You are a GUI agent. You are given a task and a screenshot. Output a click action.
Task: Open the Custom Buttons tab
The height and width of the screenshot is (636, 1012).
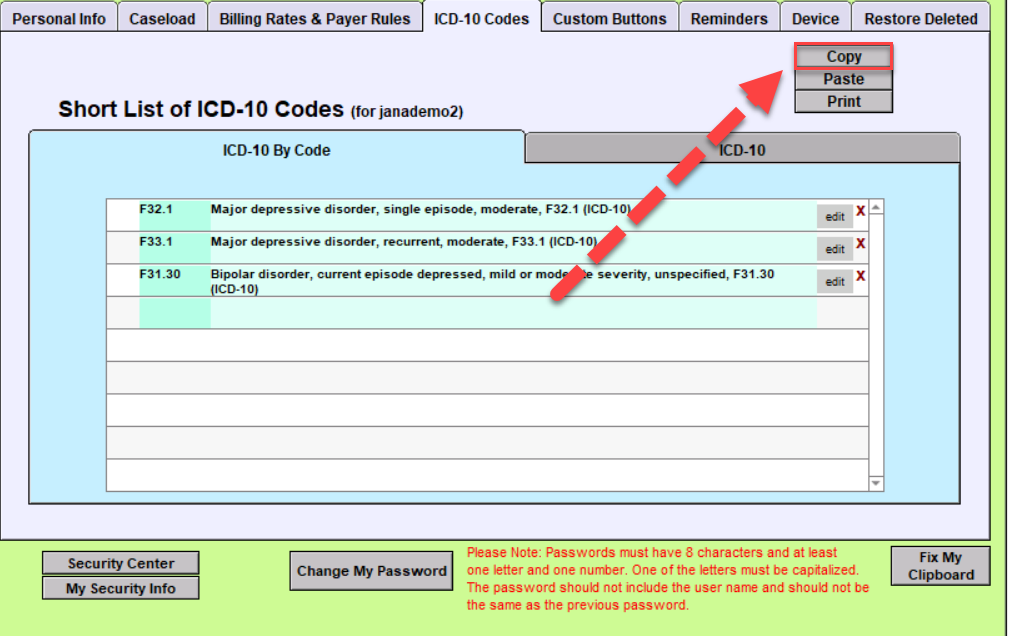(x=609, y=17)
